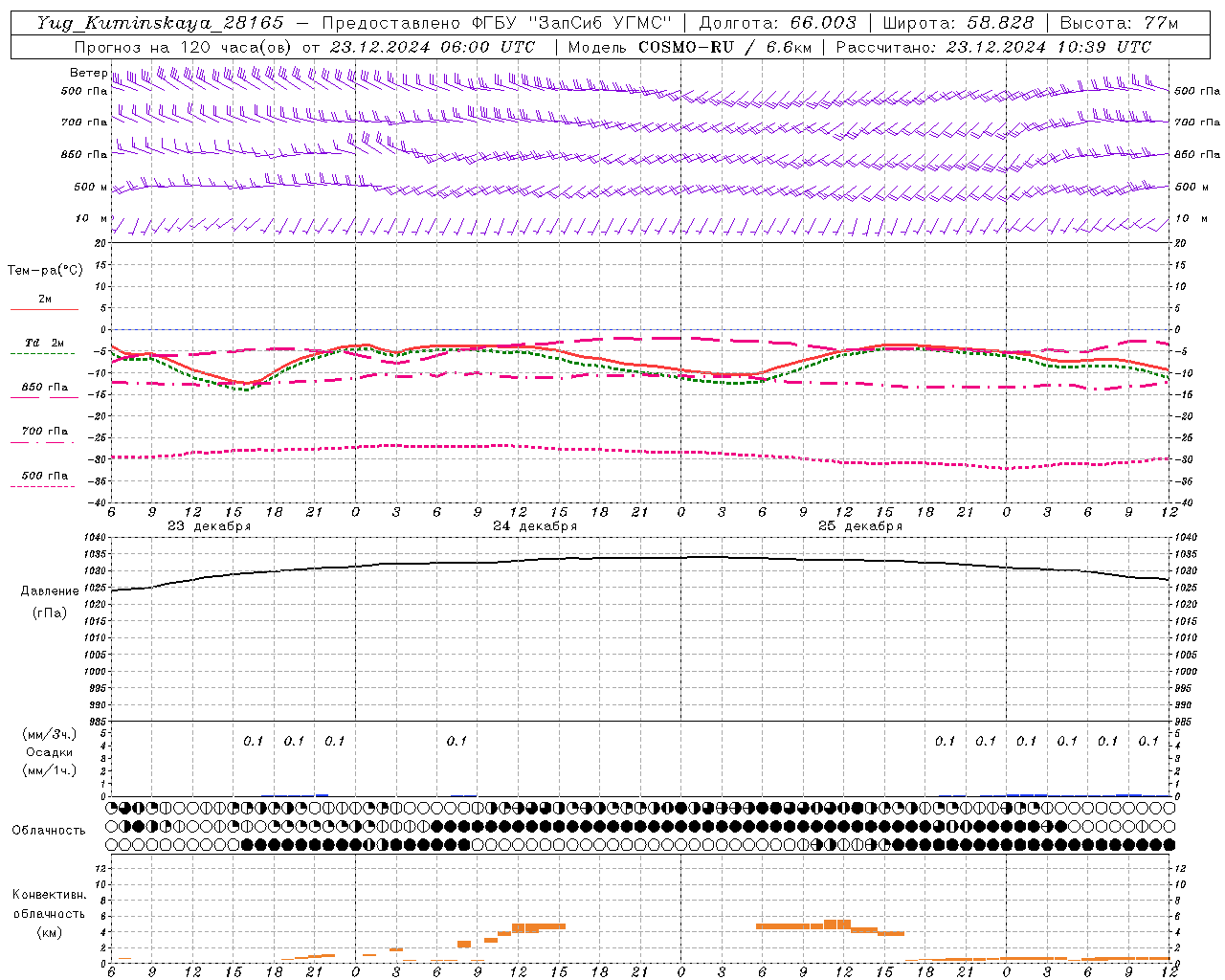Select the 'Долгота: 66.003' longitude value
The height and width of the screenshot is (980, 1225).
tap(777, 23)
